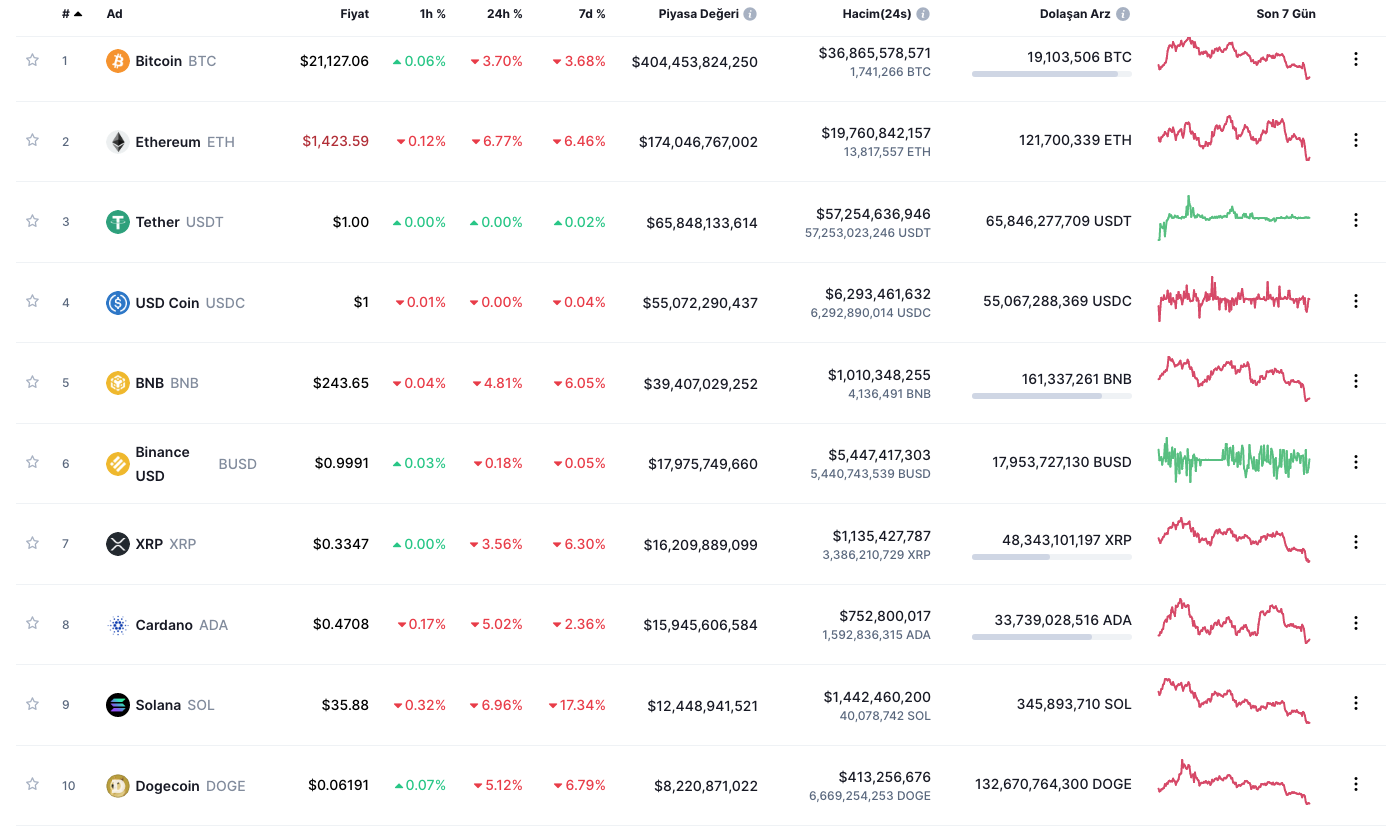Open the three-dot menu for Ethereum
1394x827 pixels.
[1356, 140]
